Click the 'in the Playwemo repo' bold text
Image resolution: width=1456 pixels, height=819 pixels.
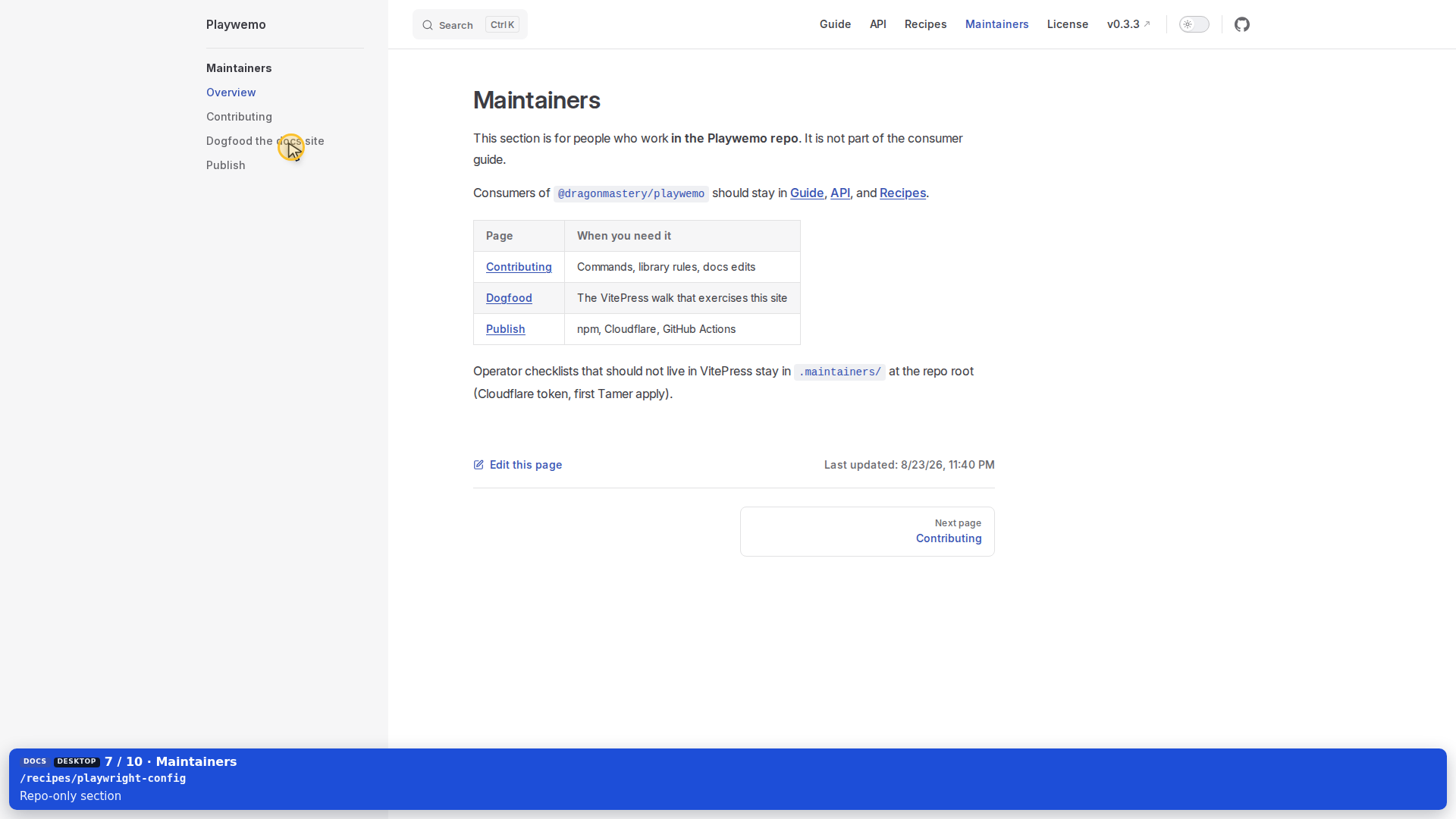pos(735,138)
